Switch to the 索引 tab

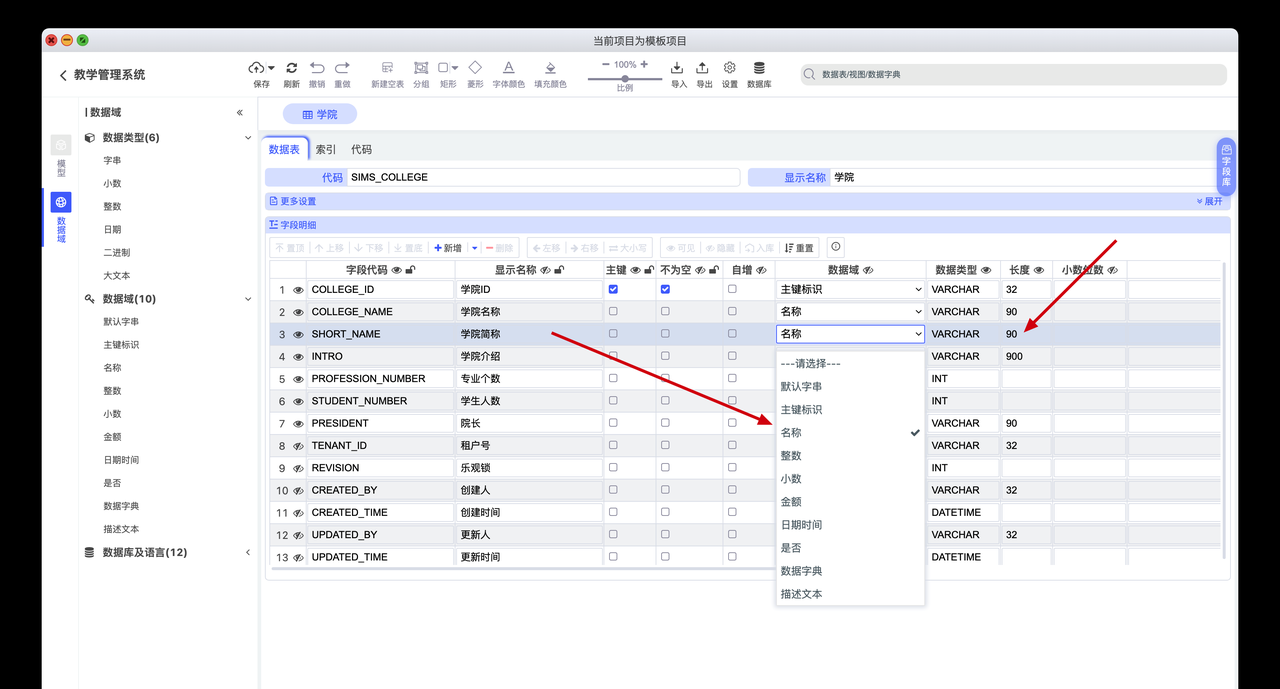[x=325, y=149]
